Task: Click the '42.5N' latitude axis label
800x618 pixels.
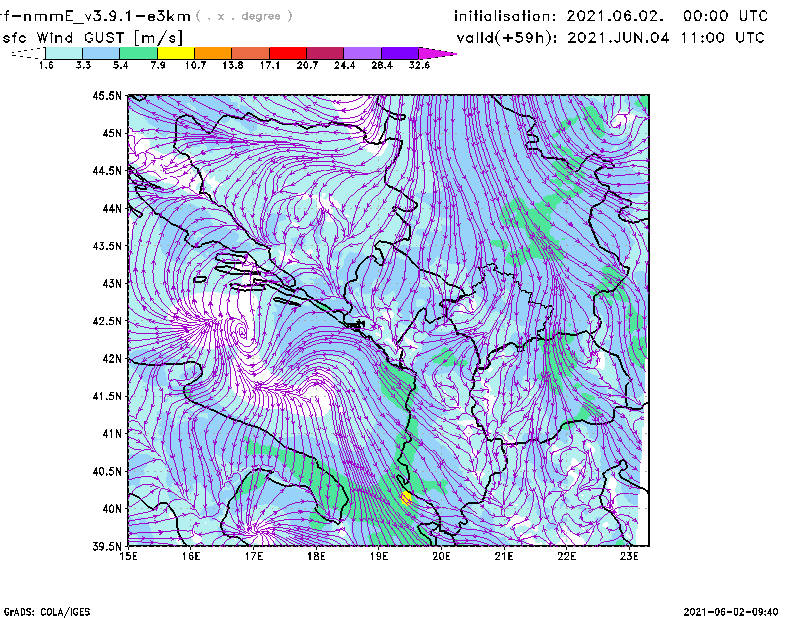Action: point(107,321)
